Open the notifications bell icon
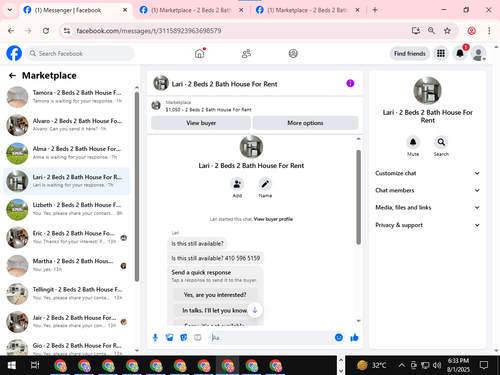Screen dimensions: 500x375 click(460, 53)
